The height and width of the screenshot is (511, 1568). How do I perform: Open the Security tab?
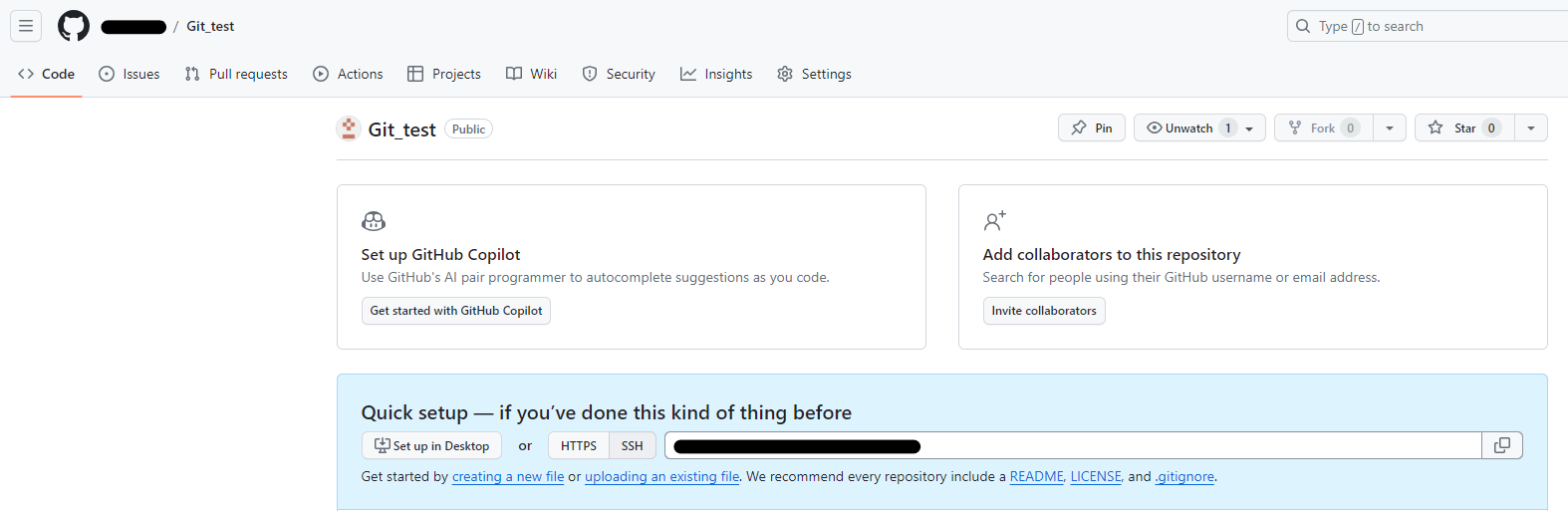pos(619,74)
